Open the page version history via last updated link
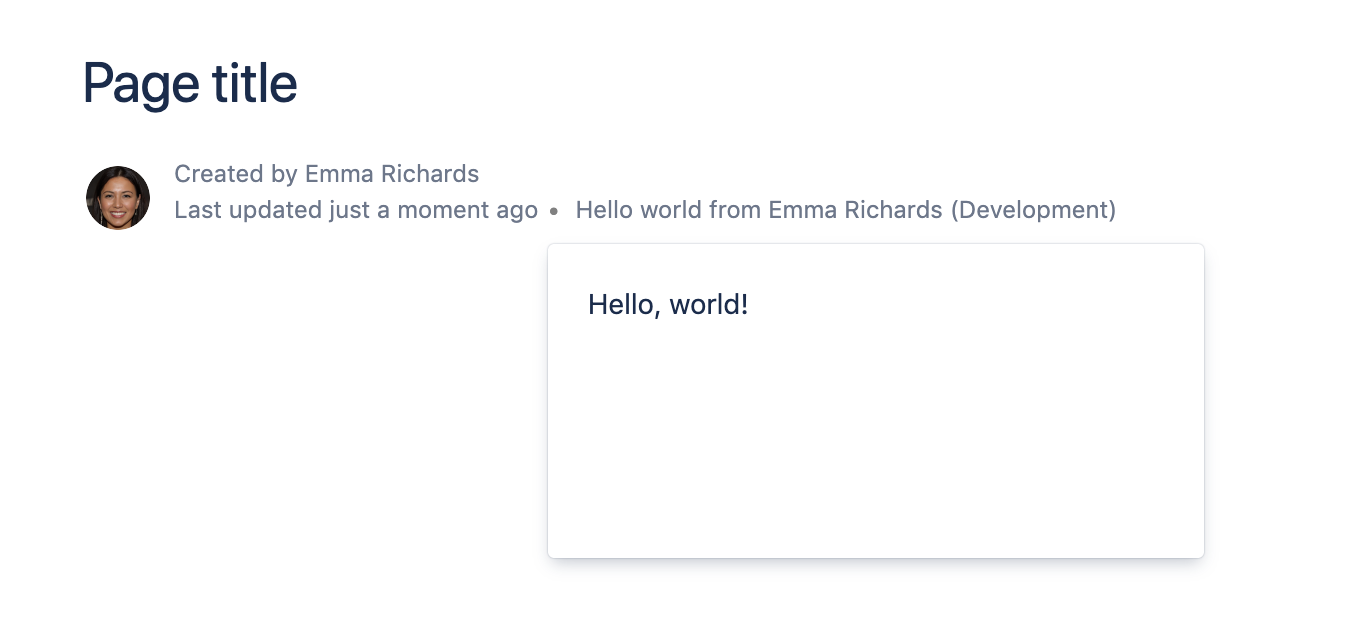The height and width of the screenshot is (632, 1358). [356, 210]
